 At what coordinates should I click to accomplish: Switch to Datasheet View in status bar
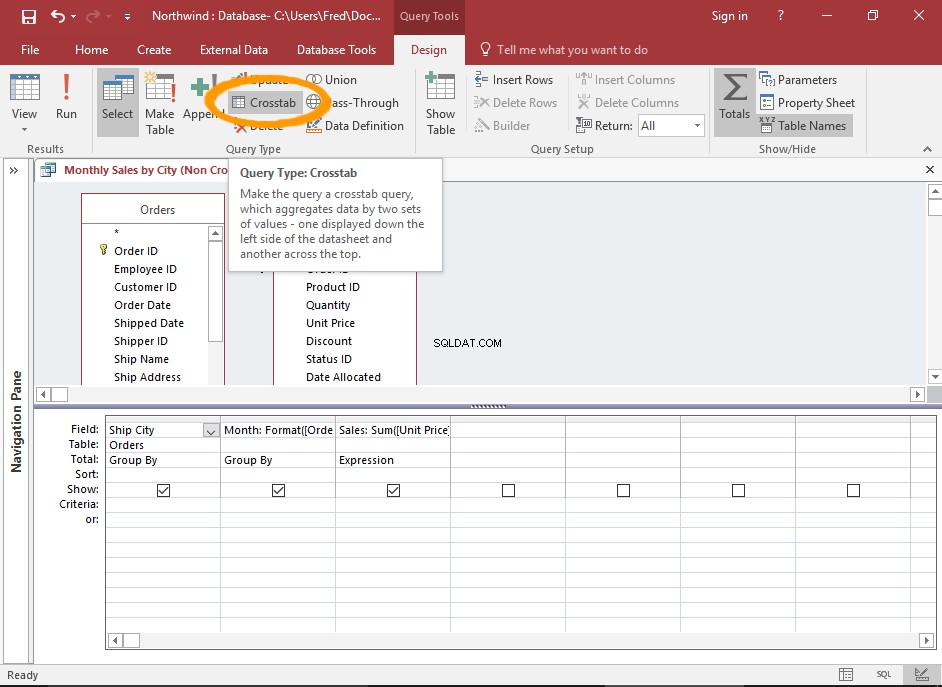coord(846,674)
